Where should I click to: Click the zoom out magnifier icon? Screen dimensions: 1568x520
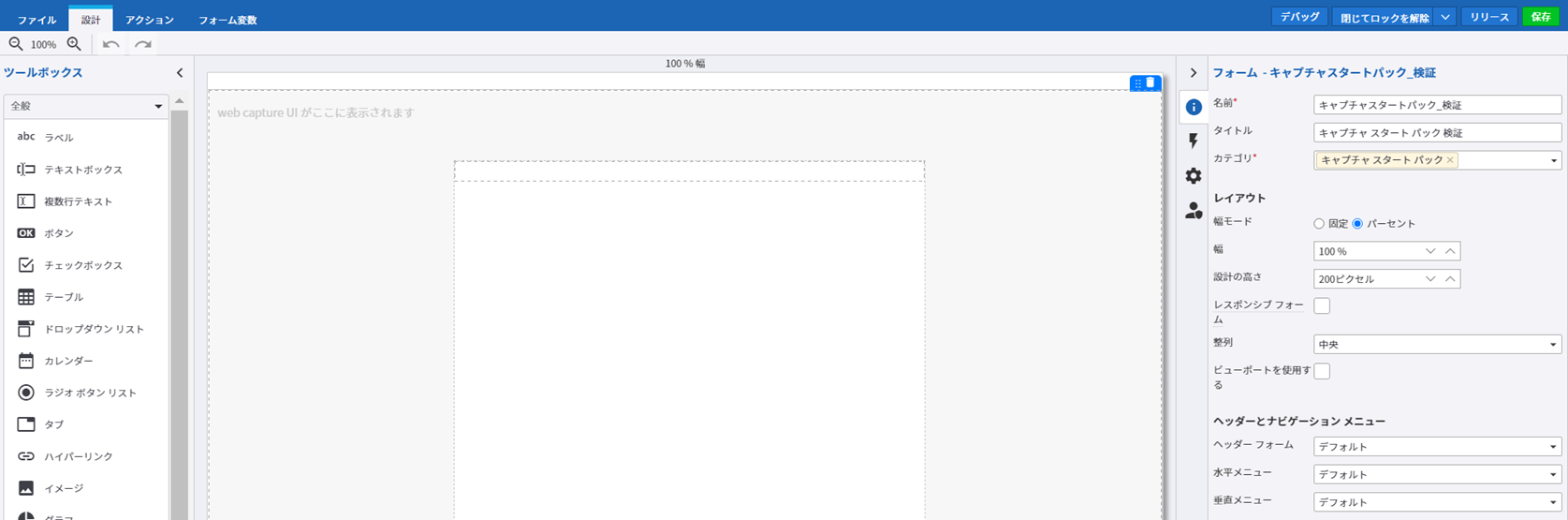click(x=16, y=44)
